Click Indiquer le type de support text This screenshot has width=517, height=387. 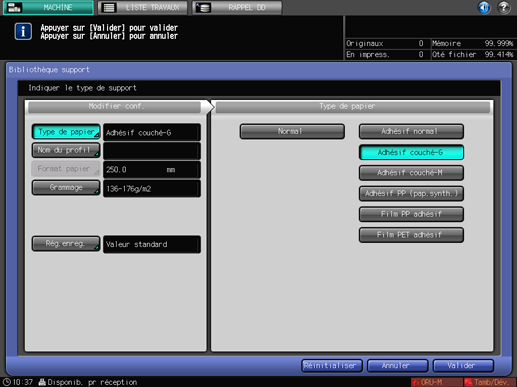pos(82,88)
